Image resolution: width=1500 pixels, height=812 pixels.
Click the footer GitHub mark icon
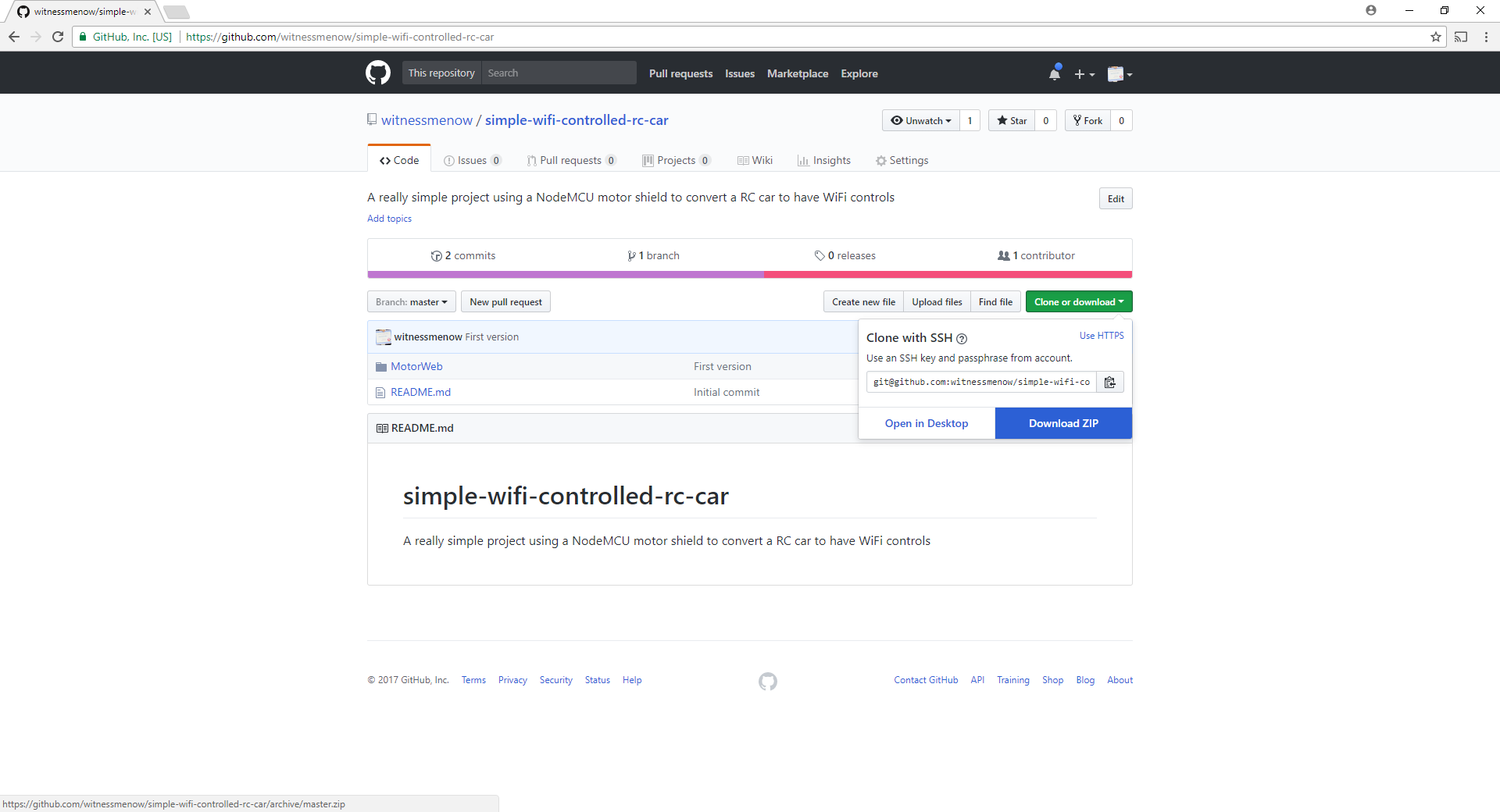tap(768, 682)
